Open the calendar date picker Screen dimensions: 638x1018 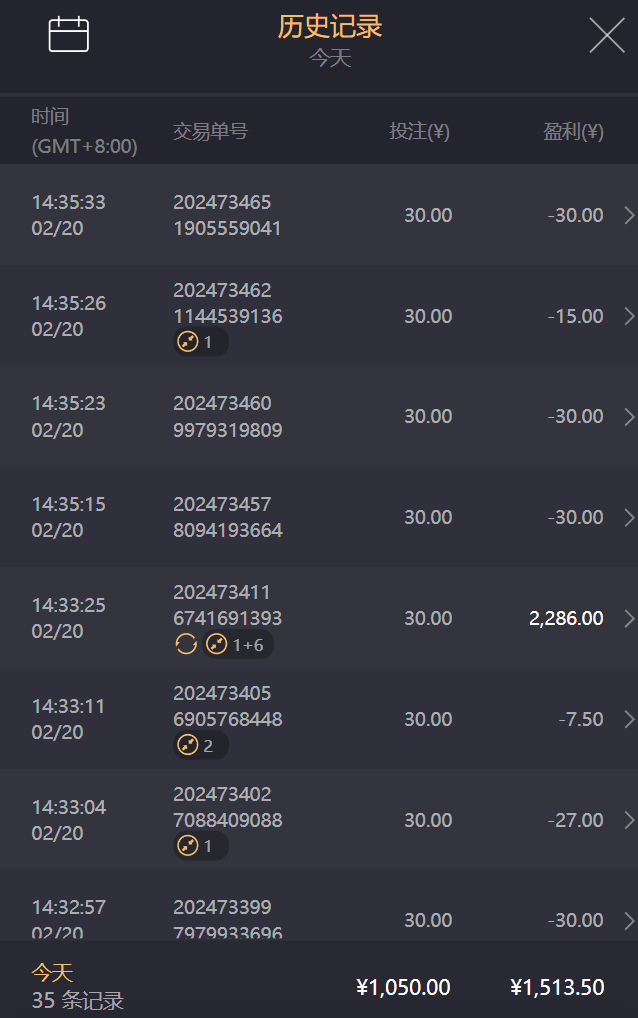coord(69,34)
